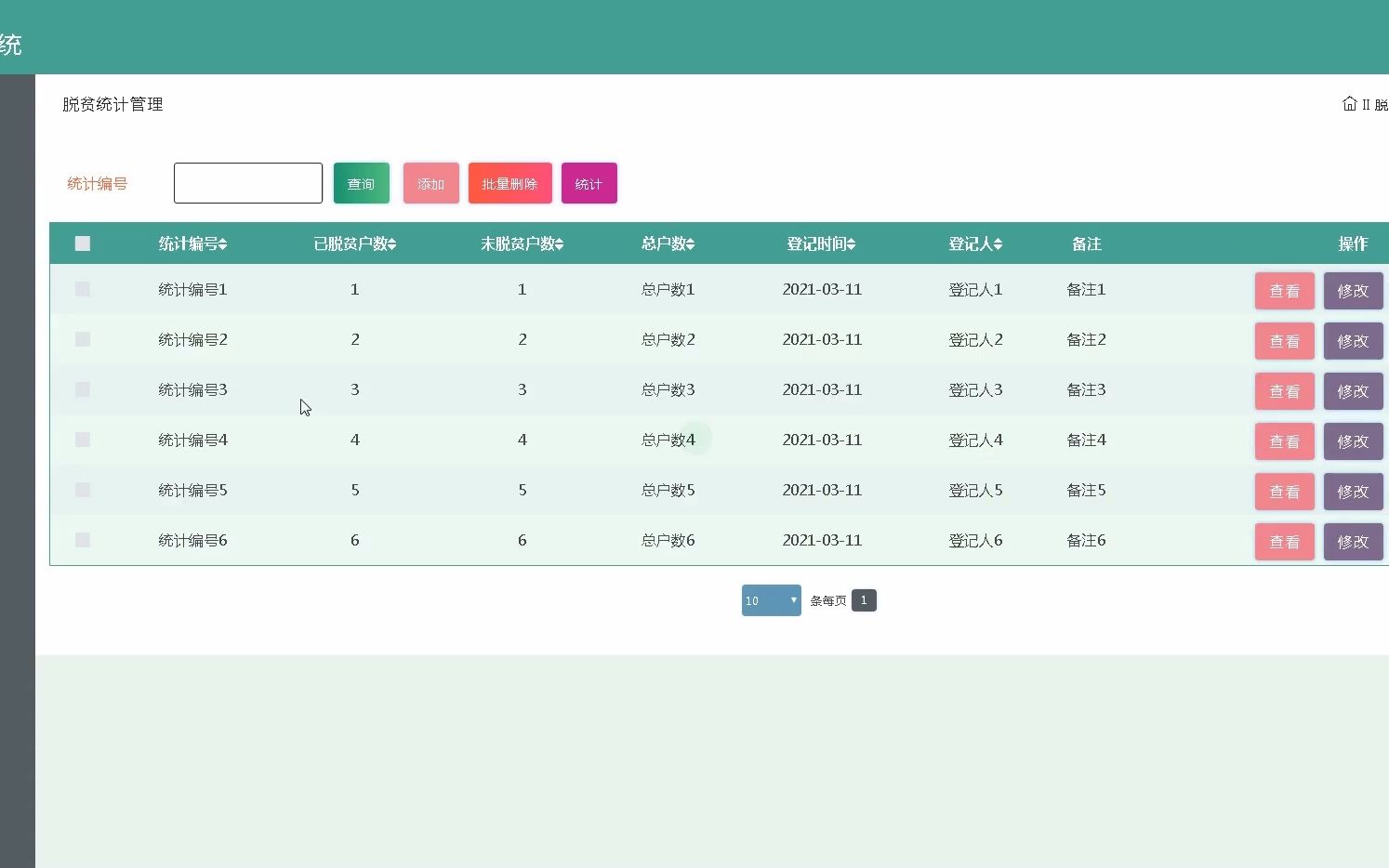Go to page 1 in pagination
The height and width of the screenshot is (868, 1389).
(864, 600)
